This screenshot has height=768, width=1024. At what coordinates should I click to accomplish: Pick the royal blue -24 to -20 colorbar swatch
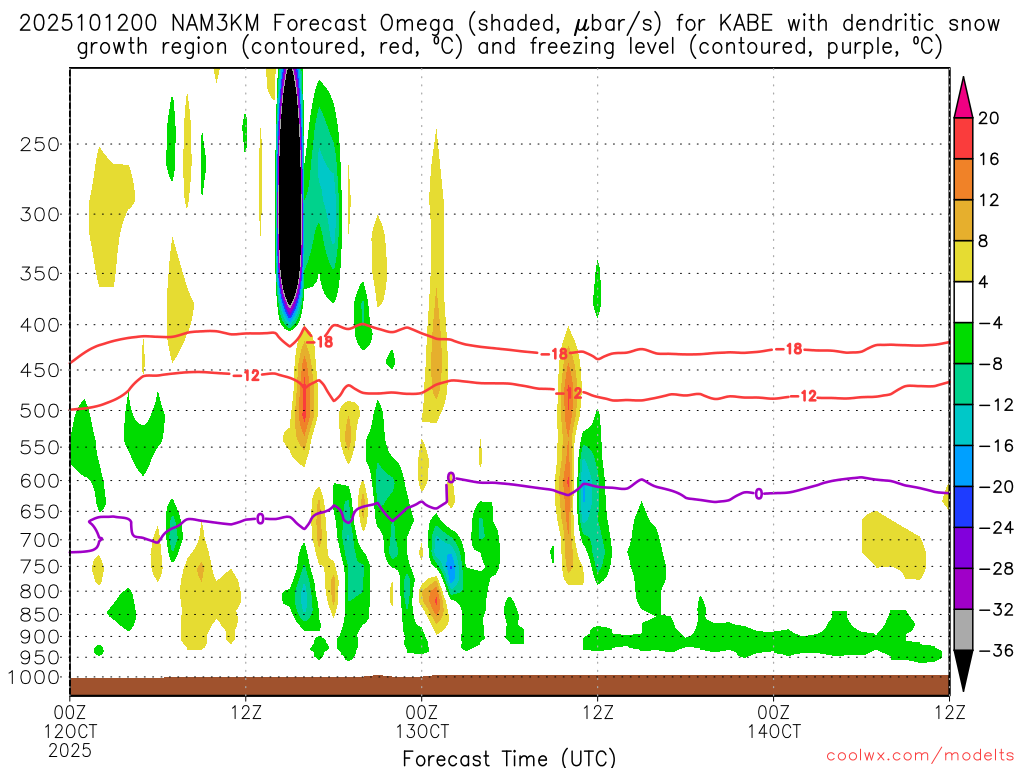[x=963, y=507]
